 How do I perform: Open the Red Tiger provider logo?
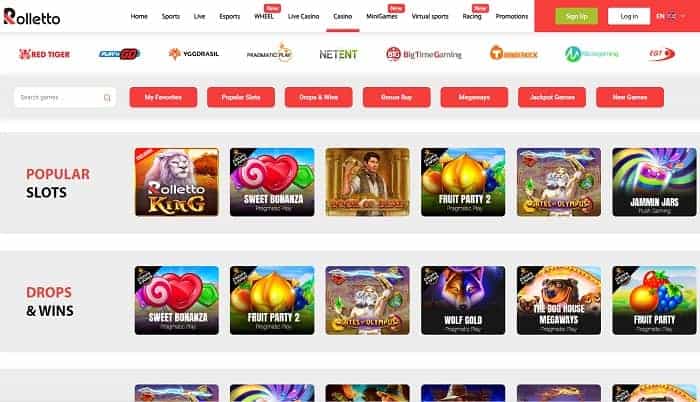pos(44,54)
